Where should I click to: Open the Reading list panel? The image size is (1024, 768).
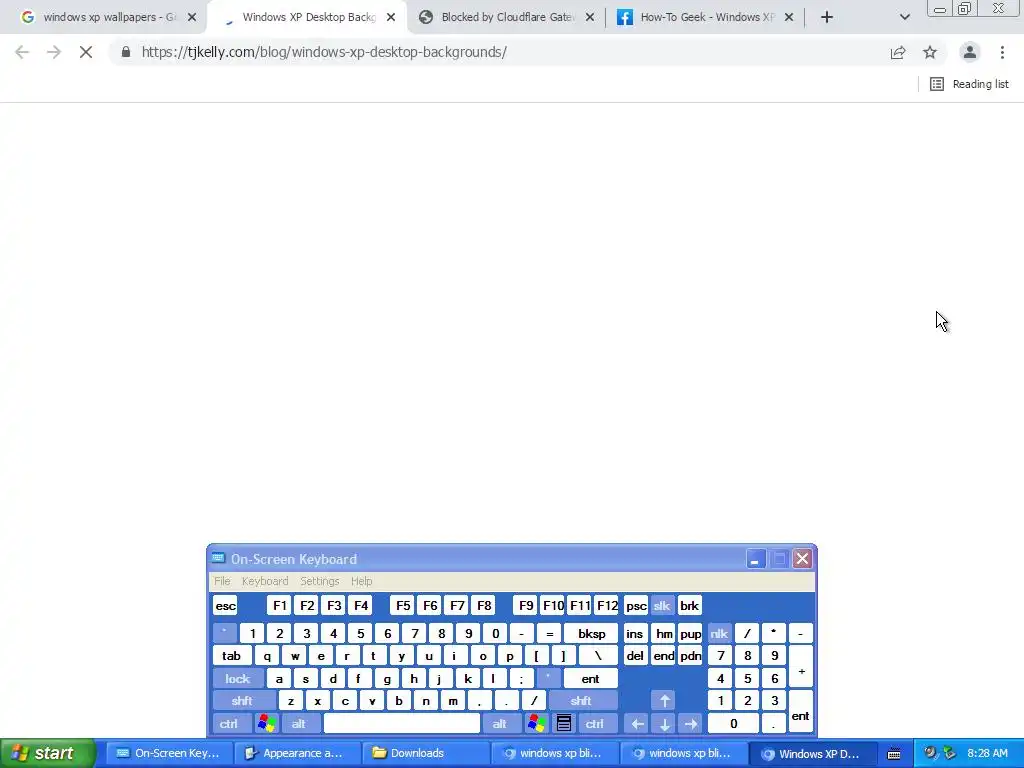pos(969,84)
